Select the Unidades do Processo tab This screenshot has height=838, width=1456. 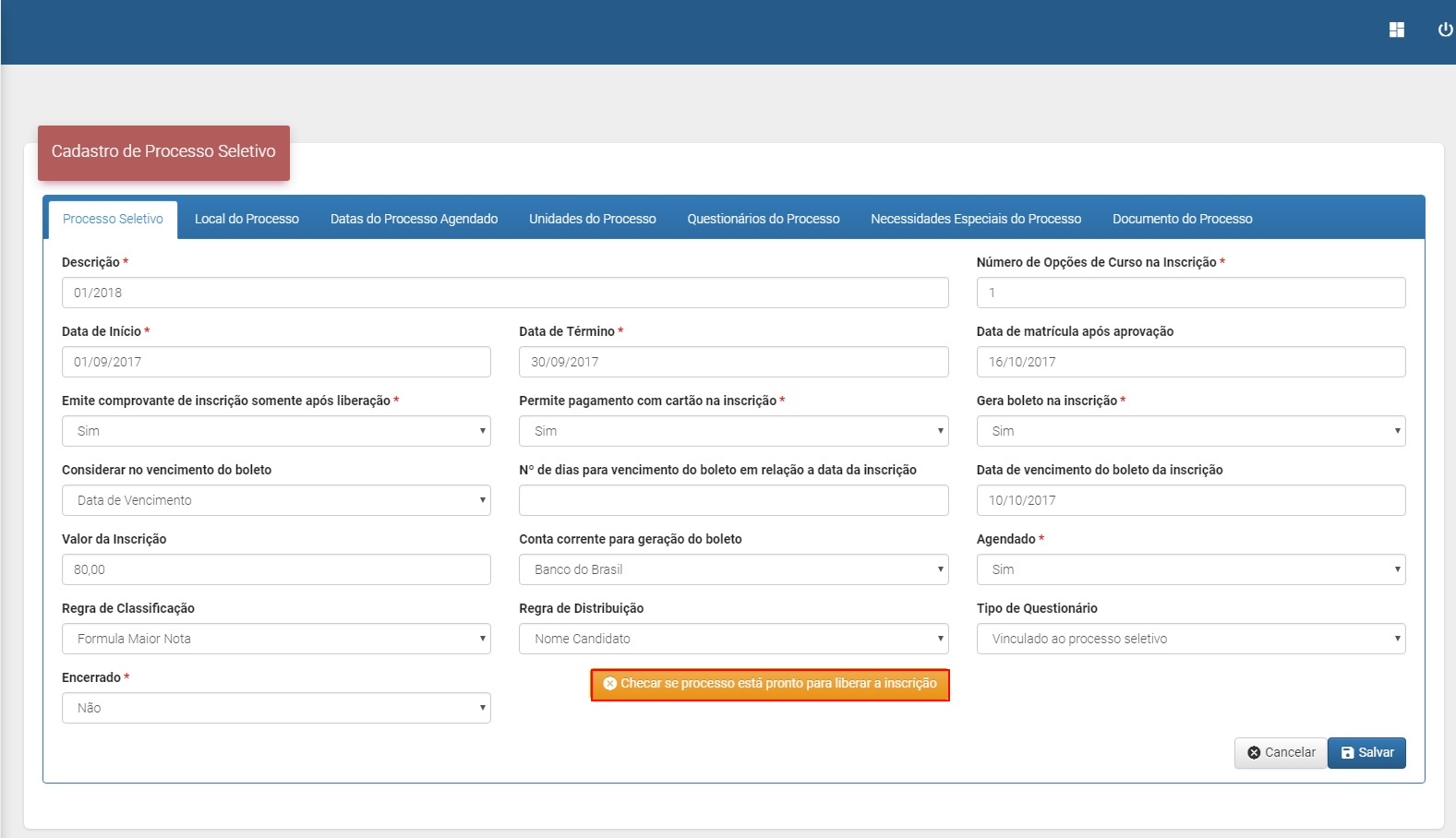pos(592,219)
